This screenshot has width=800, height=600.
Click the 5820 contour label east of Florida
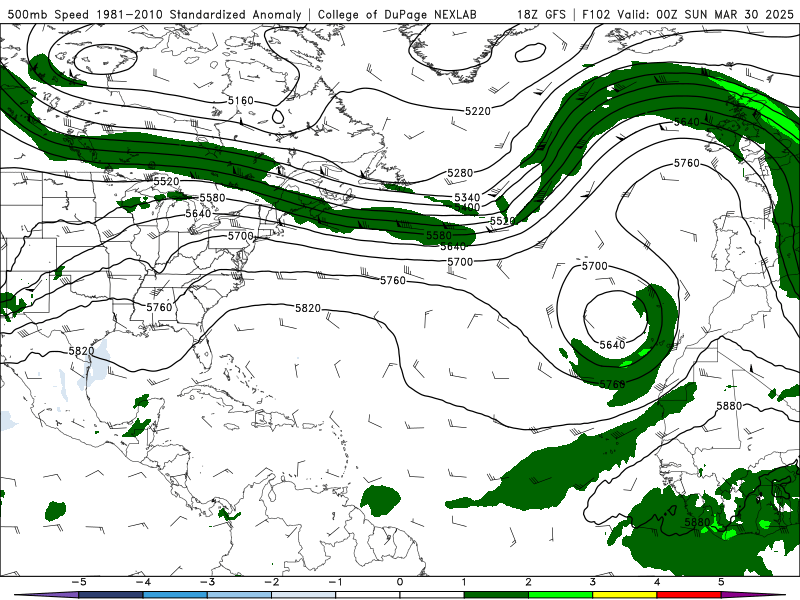(308, 308)
